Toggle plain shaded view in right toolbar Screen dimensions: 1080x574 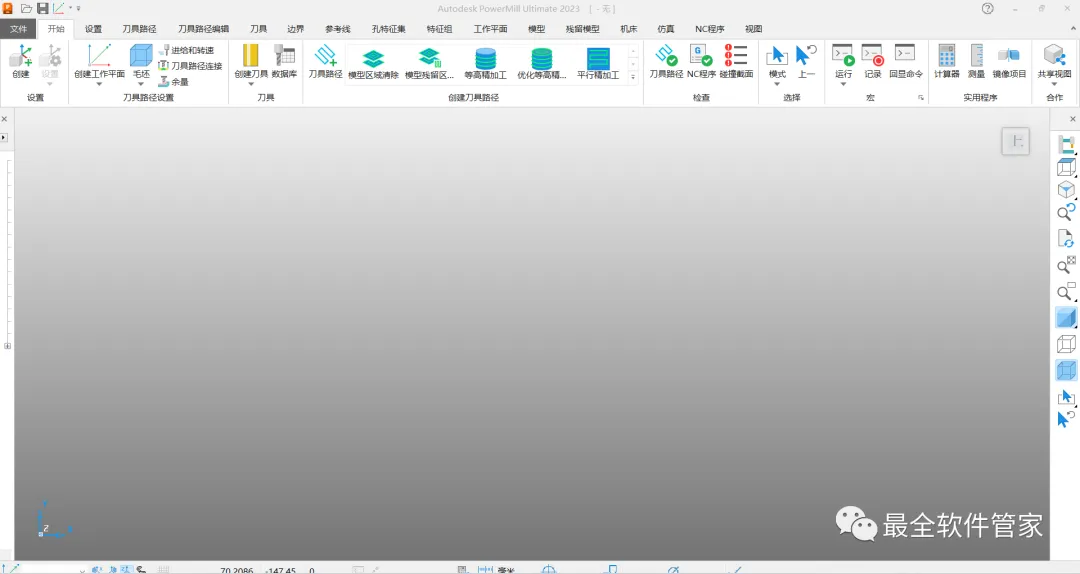(x=1066, y=318)
